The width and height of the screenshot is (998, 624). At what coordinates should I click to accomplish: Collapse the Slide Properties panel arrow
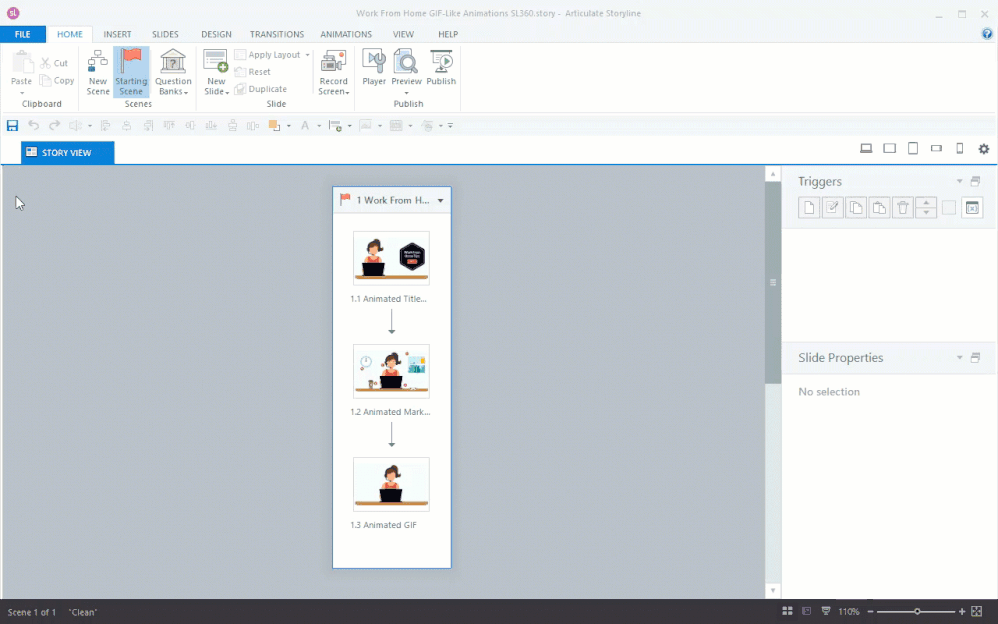tap(959, 358)
